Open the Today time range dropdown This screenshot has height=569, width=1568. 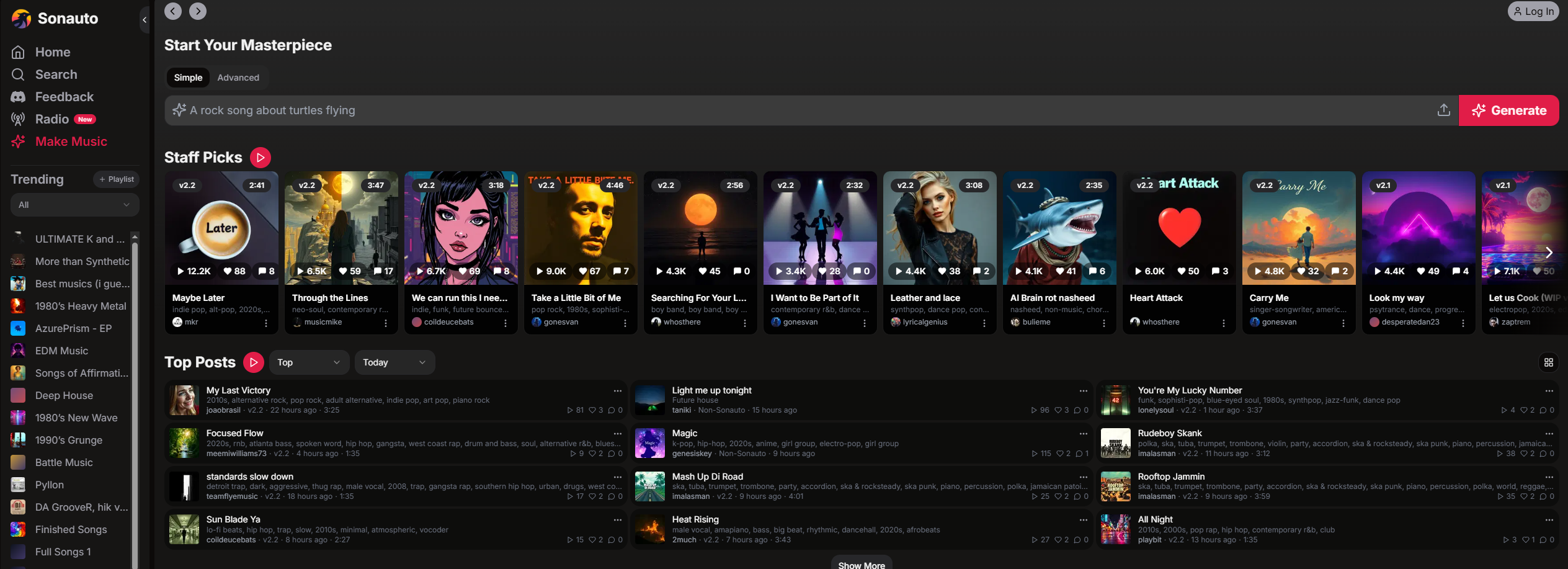(x=394, y=362)
